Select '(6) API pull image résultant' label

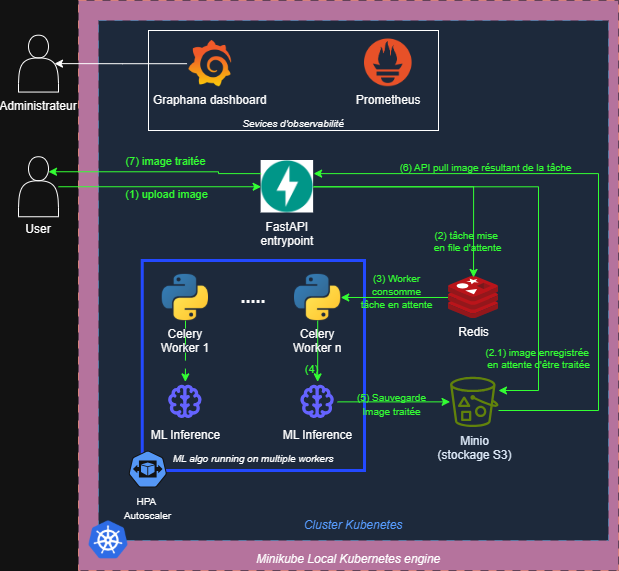[x=485, y=168]
